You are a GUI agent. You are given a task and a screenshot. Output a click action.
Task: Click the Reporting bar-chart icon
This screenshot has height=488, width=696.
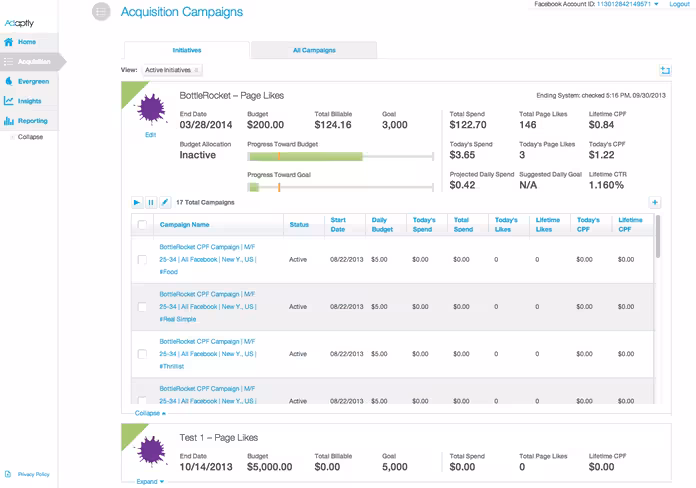pyautogui.click(x=8, y=121)
